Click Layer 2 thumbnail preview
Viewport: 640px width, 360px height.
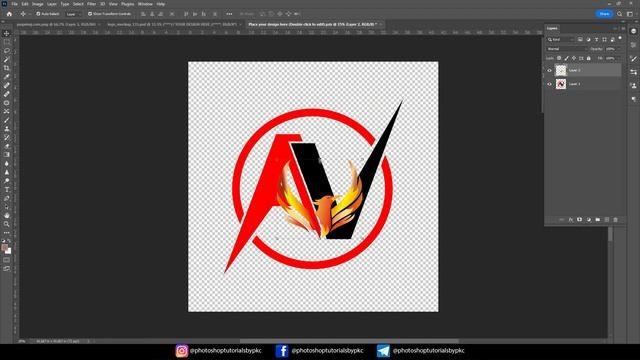pos(561,70)
